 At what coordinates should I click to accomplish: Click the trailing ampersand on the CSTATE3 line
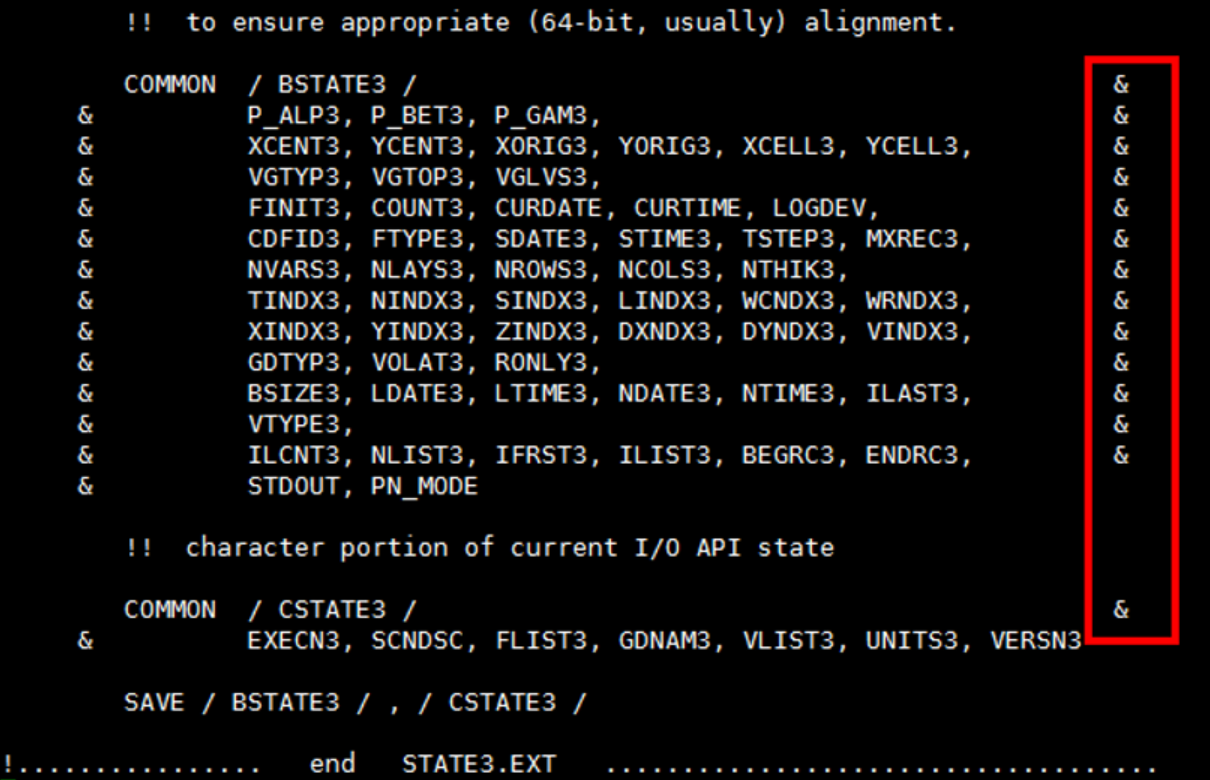tap(1121, 610)
